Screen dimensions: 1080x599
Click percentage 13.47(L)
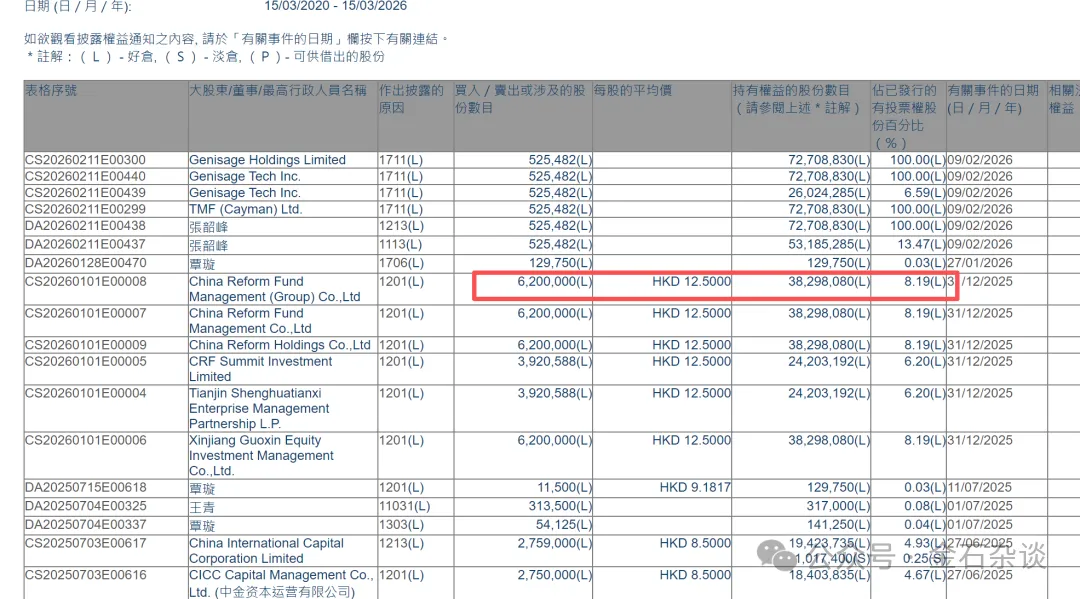(x=921, y=244)
